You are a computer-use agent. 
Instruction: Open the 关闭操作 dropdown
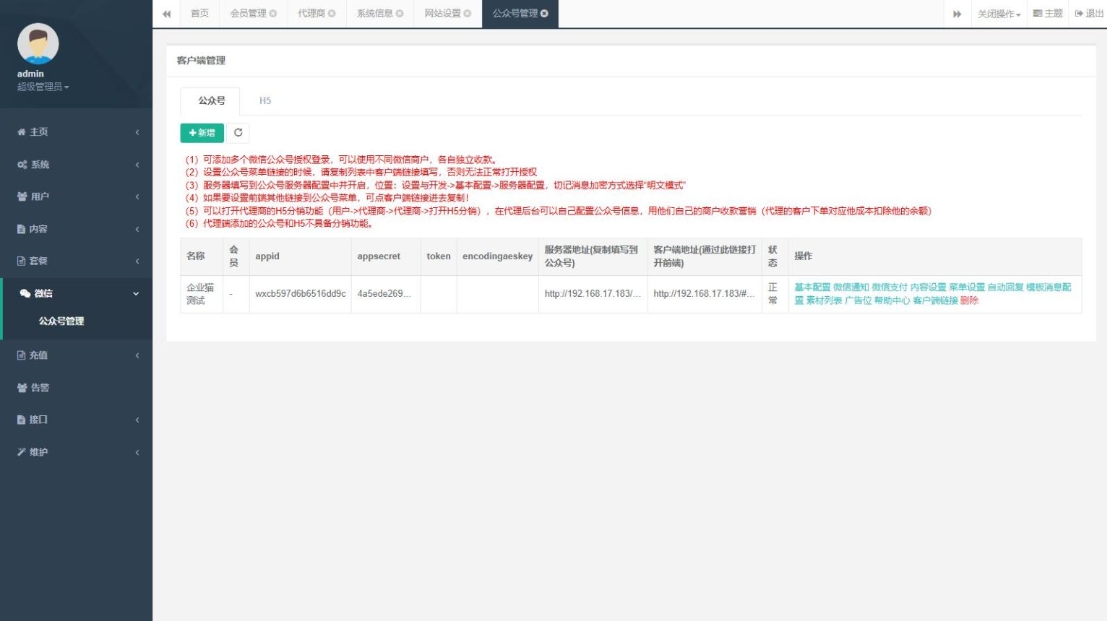pos(998,14)
